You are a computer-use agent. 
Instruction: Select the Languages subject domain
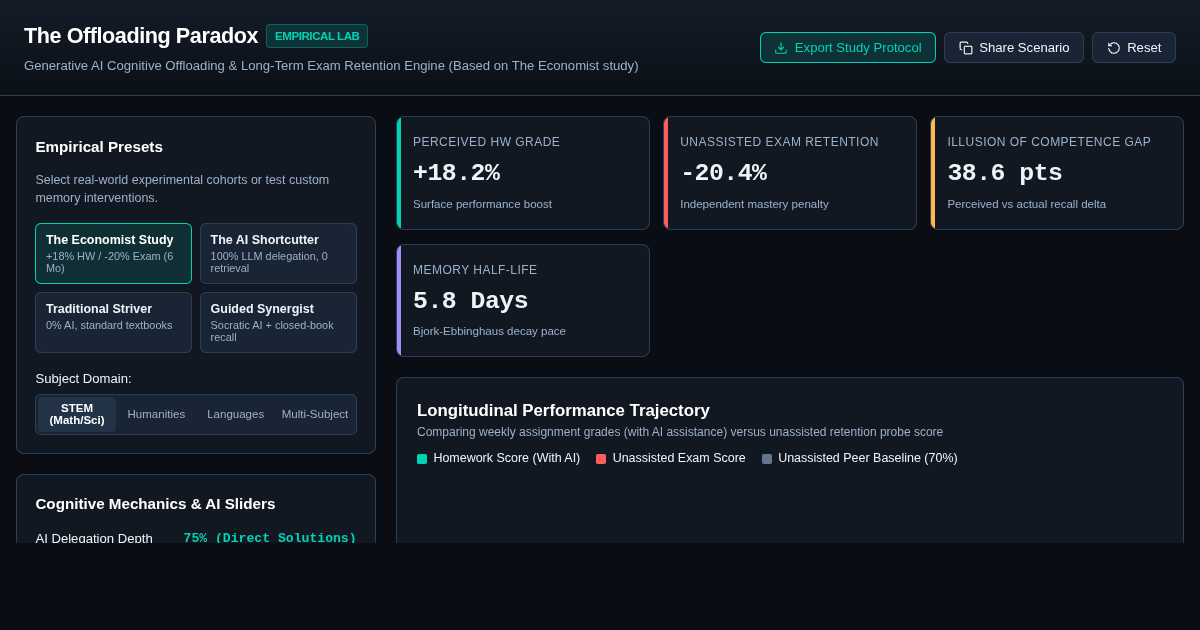tap(236, 414)
